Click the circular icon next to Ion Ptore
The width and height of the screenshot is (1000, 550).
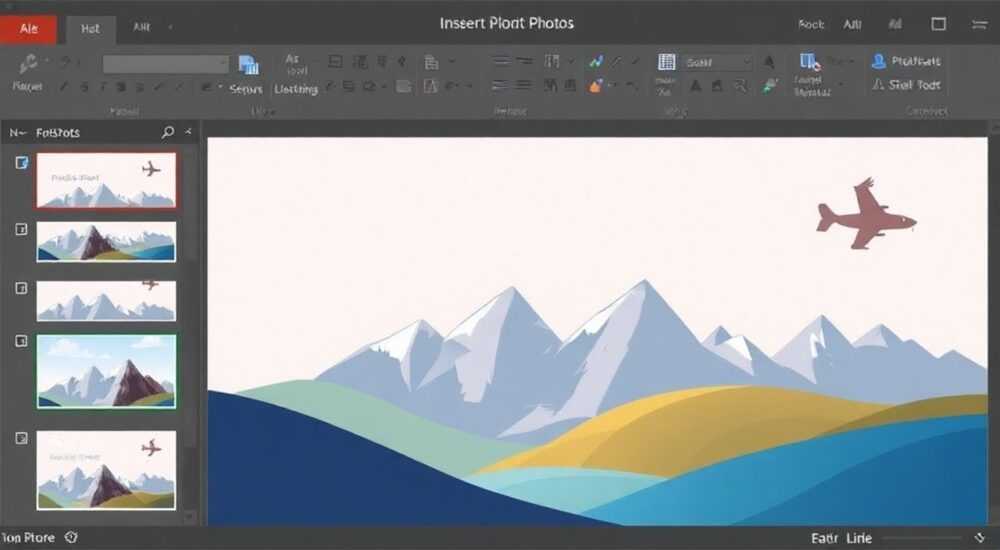(71, 537)
